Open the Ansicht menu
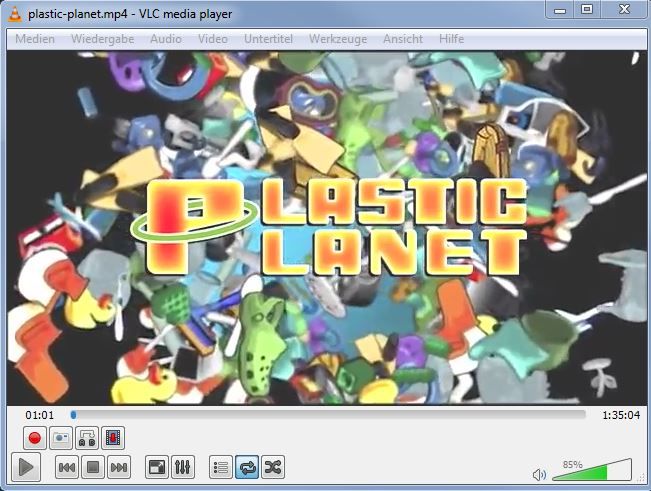The width and height of the screenshot is (651, 491). click(403, 39)
